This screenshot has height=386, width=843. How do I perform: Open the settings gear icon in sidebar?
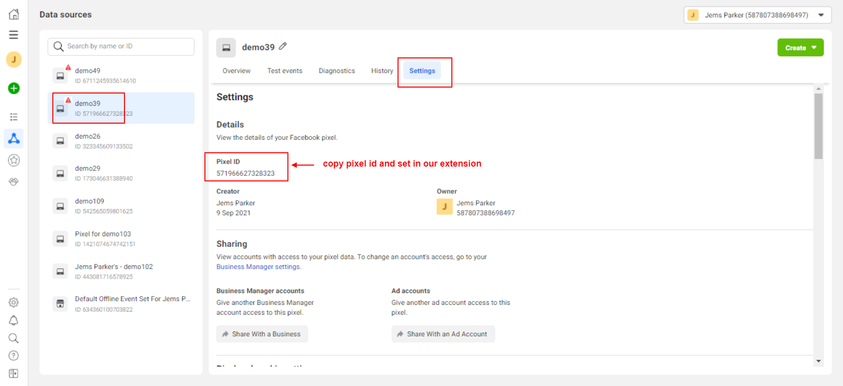point(14,303)
